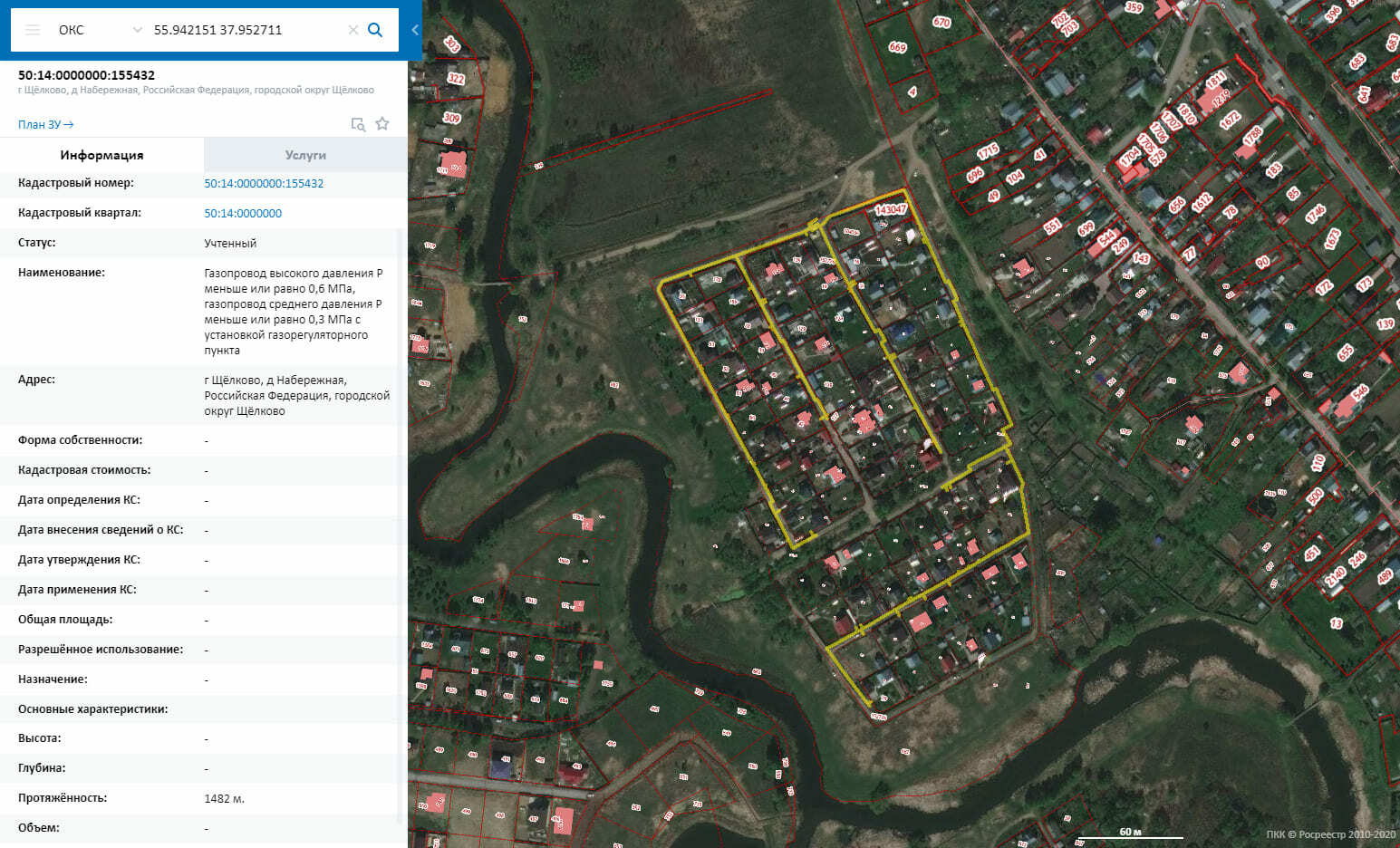
Task: Click the Протяжённость label
Action: [63, 798]
